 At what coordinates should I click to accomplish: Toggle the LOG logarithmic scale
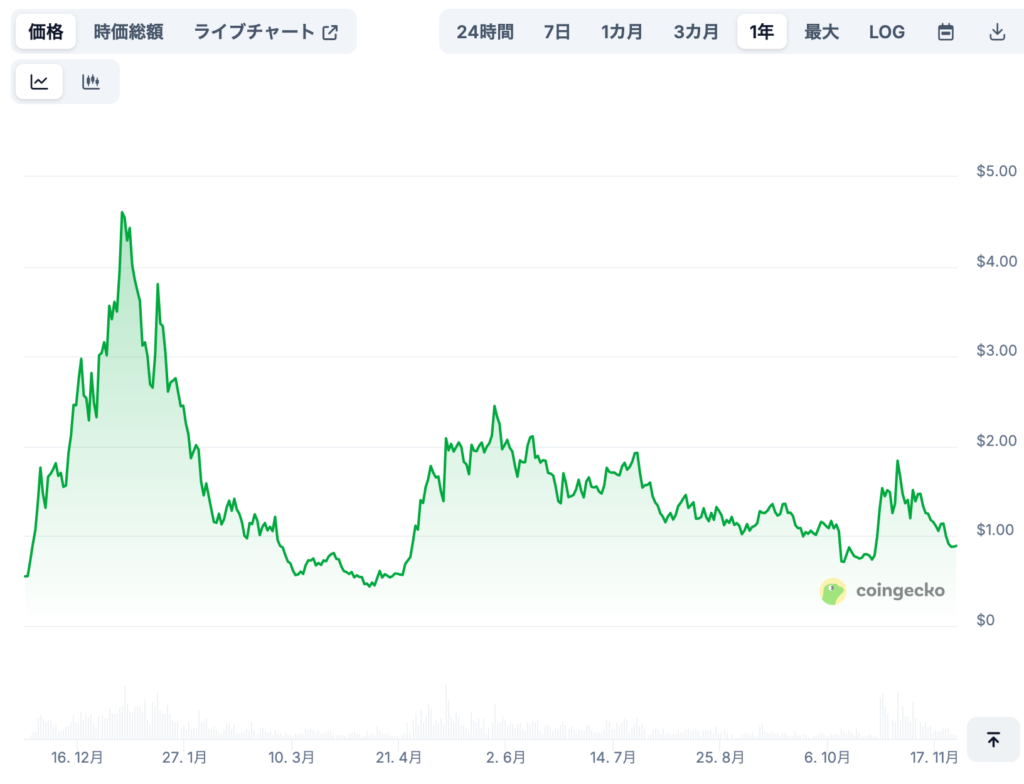pos(886,31)
